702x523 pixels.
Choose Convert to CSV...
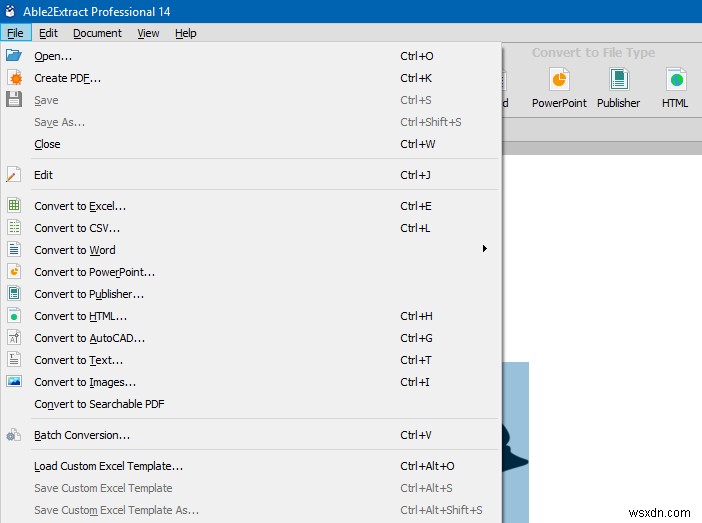(251, 228)
